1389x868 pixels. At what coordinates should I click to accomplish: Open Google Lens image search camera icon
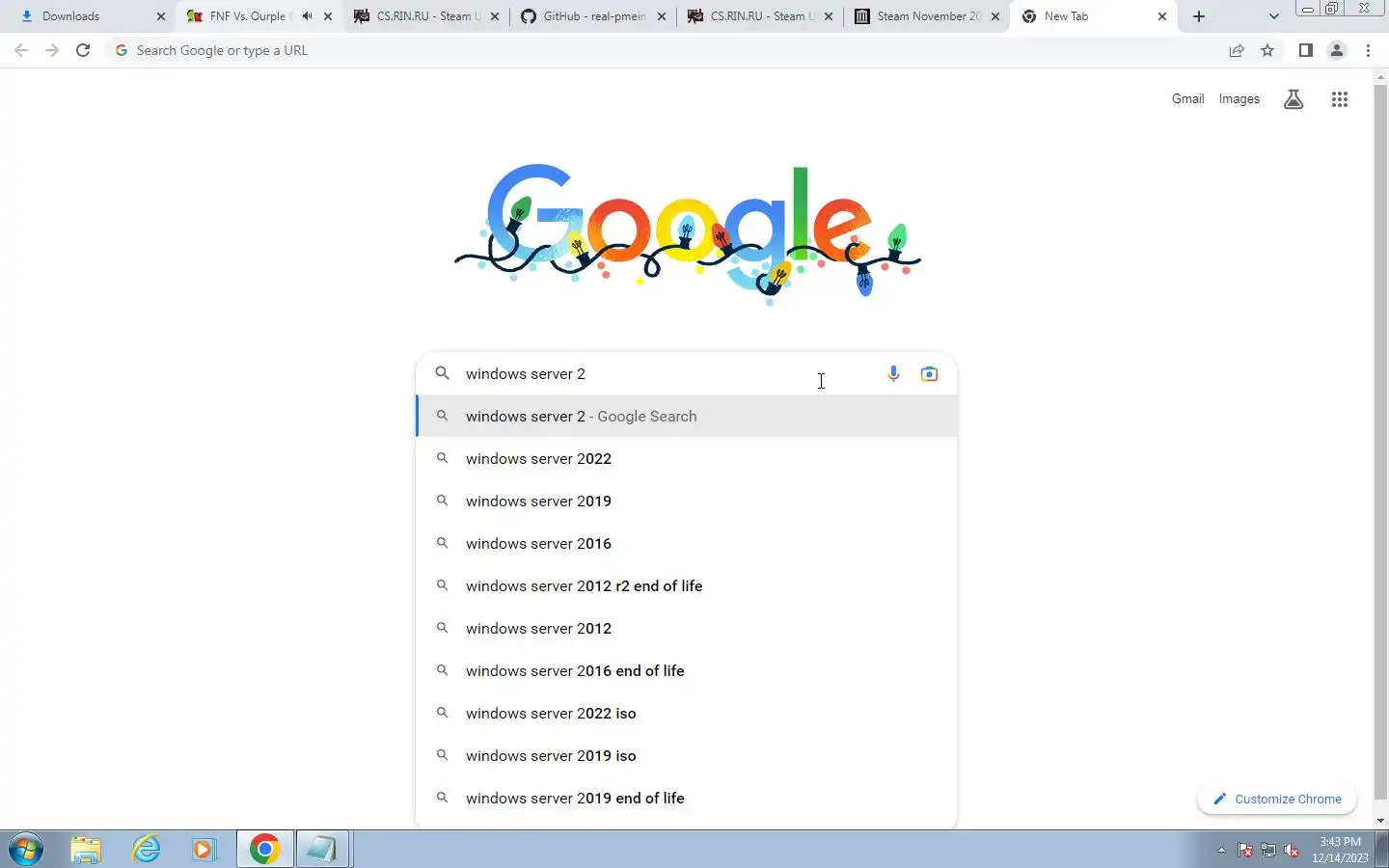[x=929, y=374]
